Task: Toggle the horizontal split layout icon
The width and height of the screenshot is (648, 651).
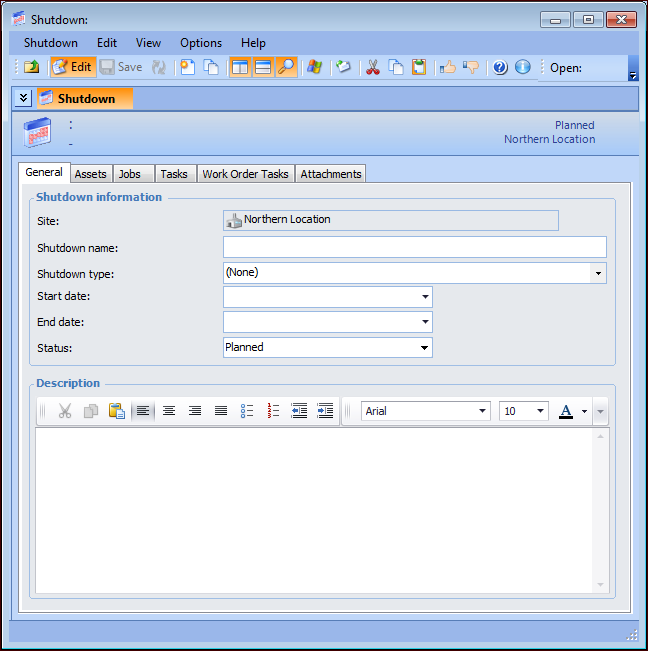Action: click(263, 67)
